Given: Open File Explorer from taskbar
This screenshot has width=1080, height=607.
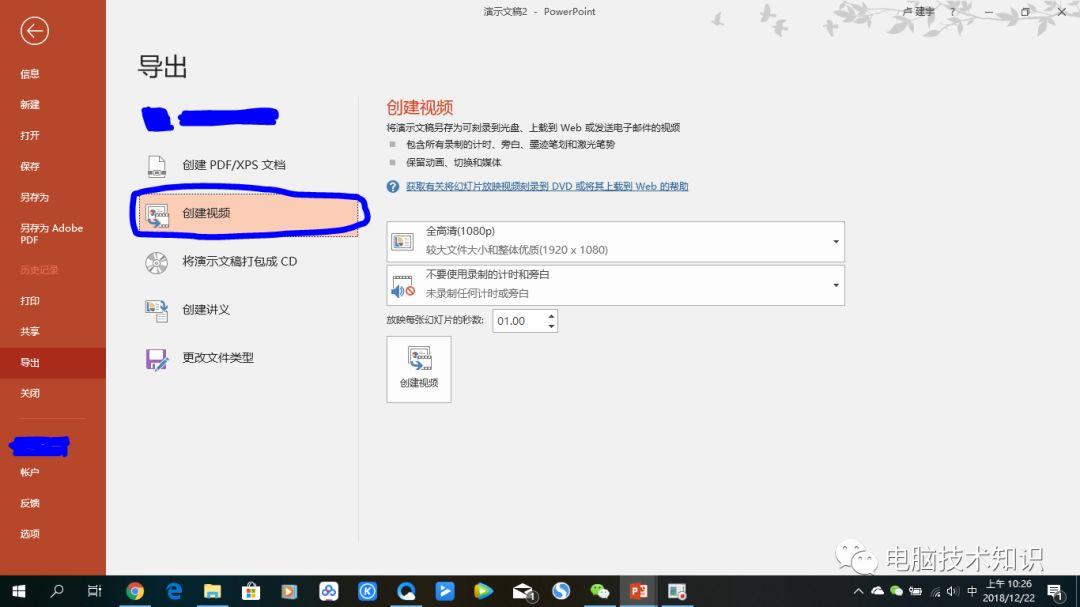Looking at the screenshot, I should tap(212, 591).
